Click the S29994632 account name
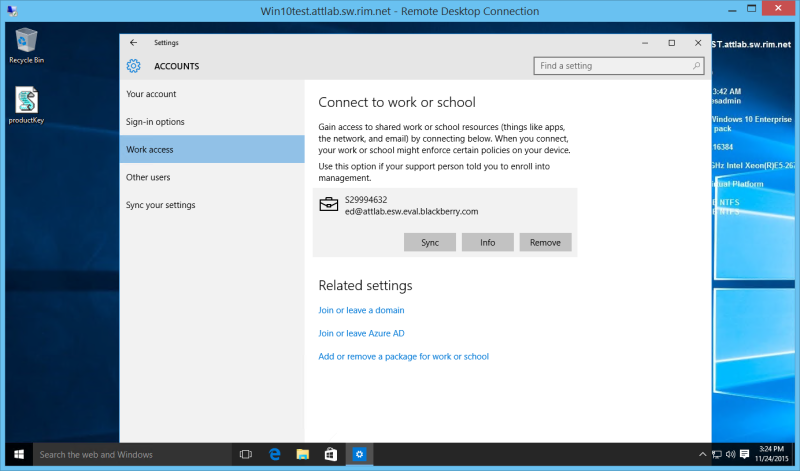The image size is (800, 471). click(366, 200)
